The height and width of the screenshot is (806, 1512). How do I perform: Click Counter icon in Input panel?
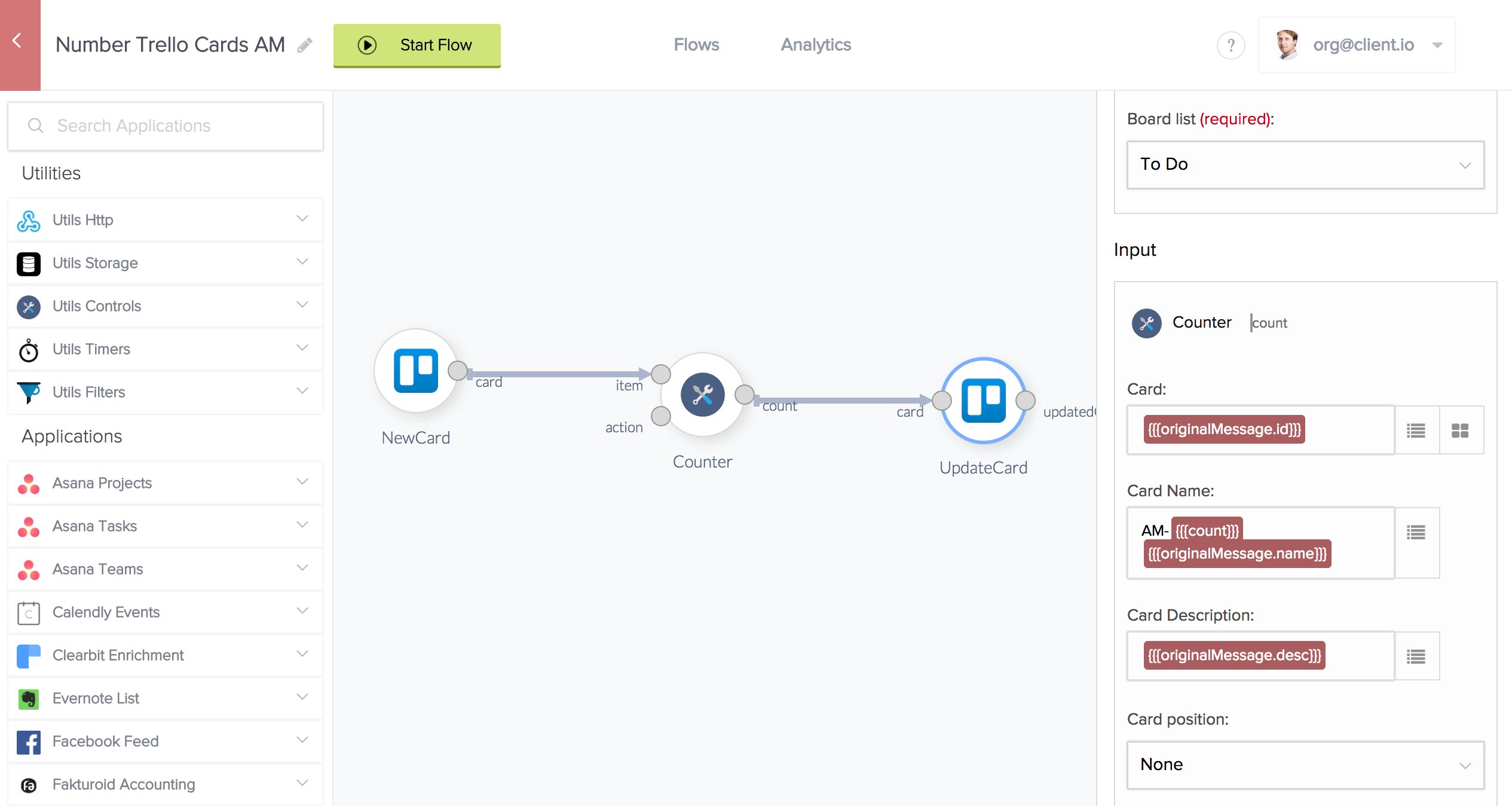click(1146, 323)
